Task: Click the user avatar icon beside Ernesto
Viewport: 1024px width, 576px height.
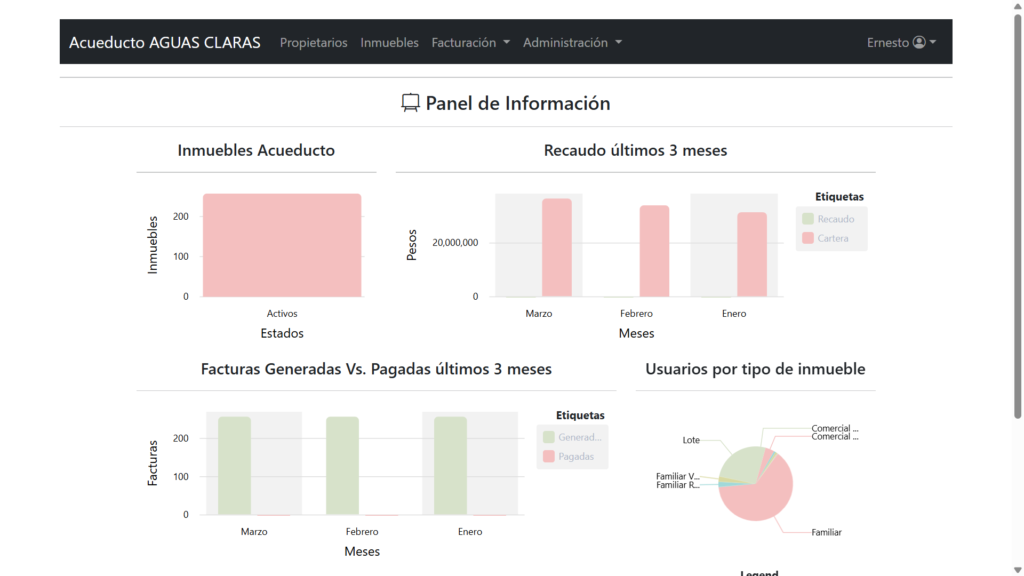Action: click(919, 43)
